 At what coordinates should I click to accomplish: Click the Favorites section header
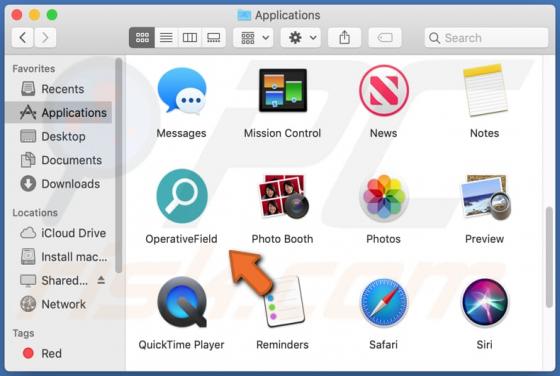(x=34, y=69)
